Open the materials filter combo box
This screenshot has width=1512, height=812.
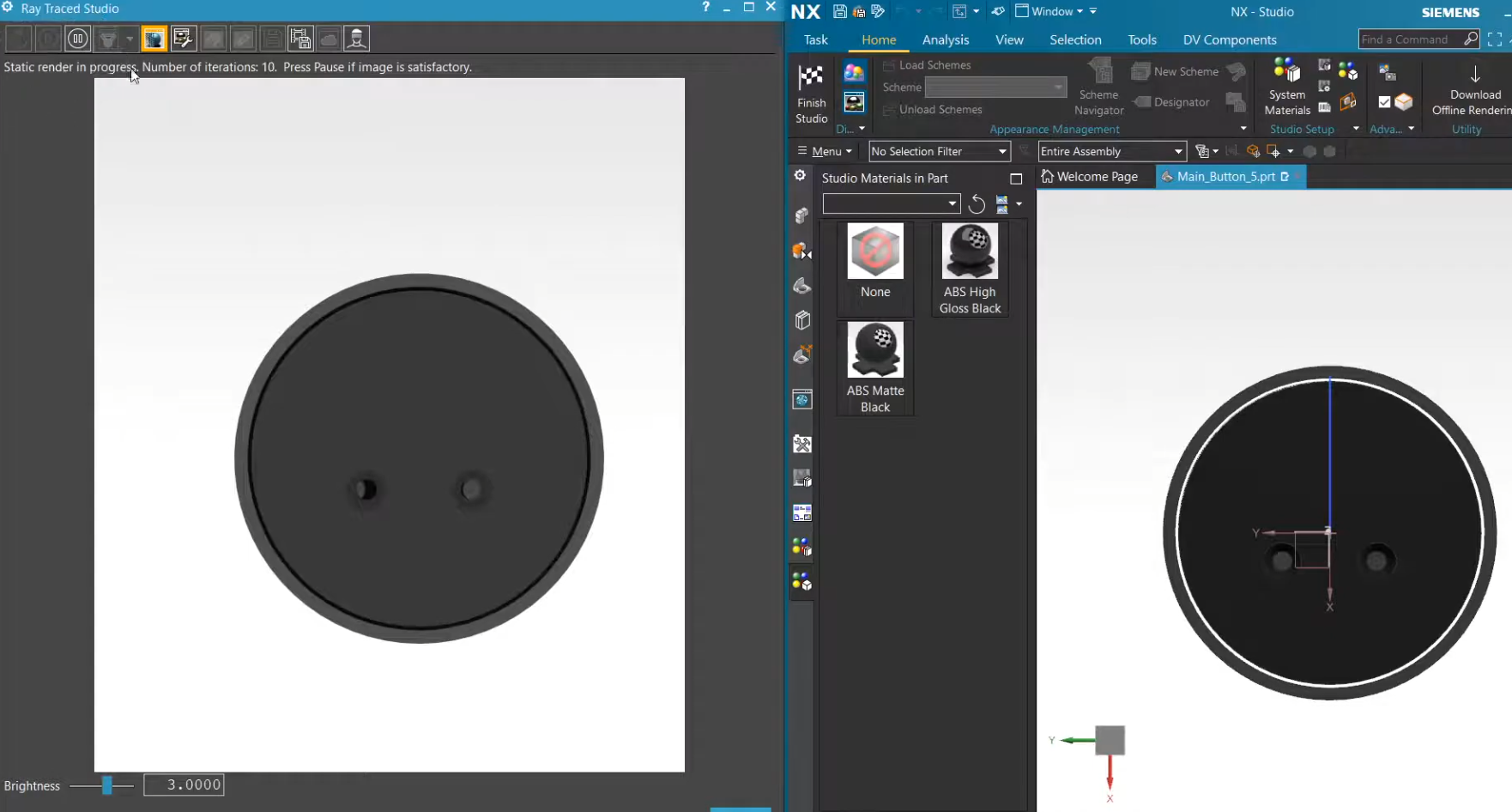(891, 203)
